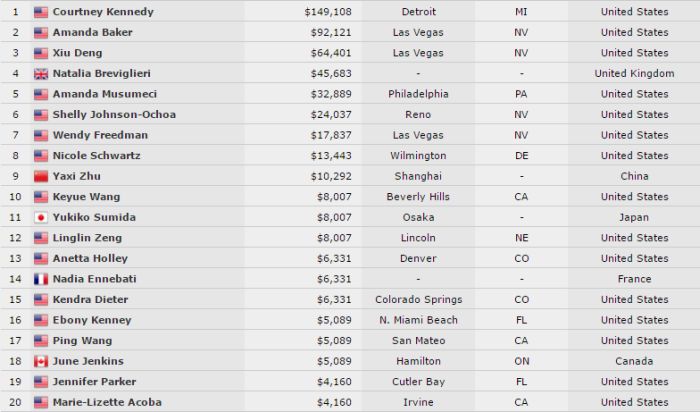Open Keyue Wang's player page

[86, 197]
